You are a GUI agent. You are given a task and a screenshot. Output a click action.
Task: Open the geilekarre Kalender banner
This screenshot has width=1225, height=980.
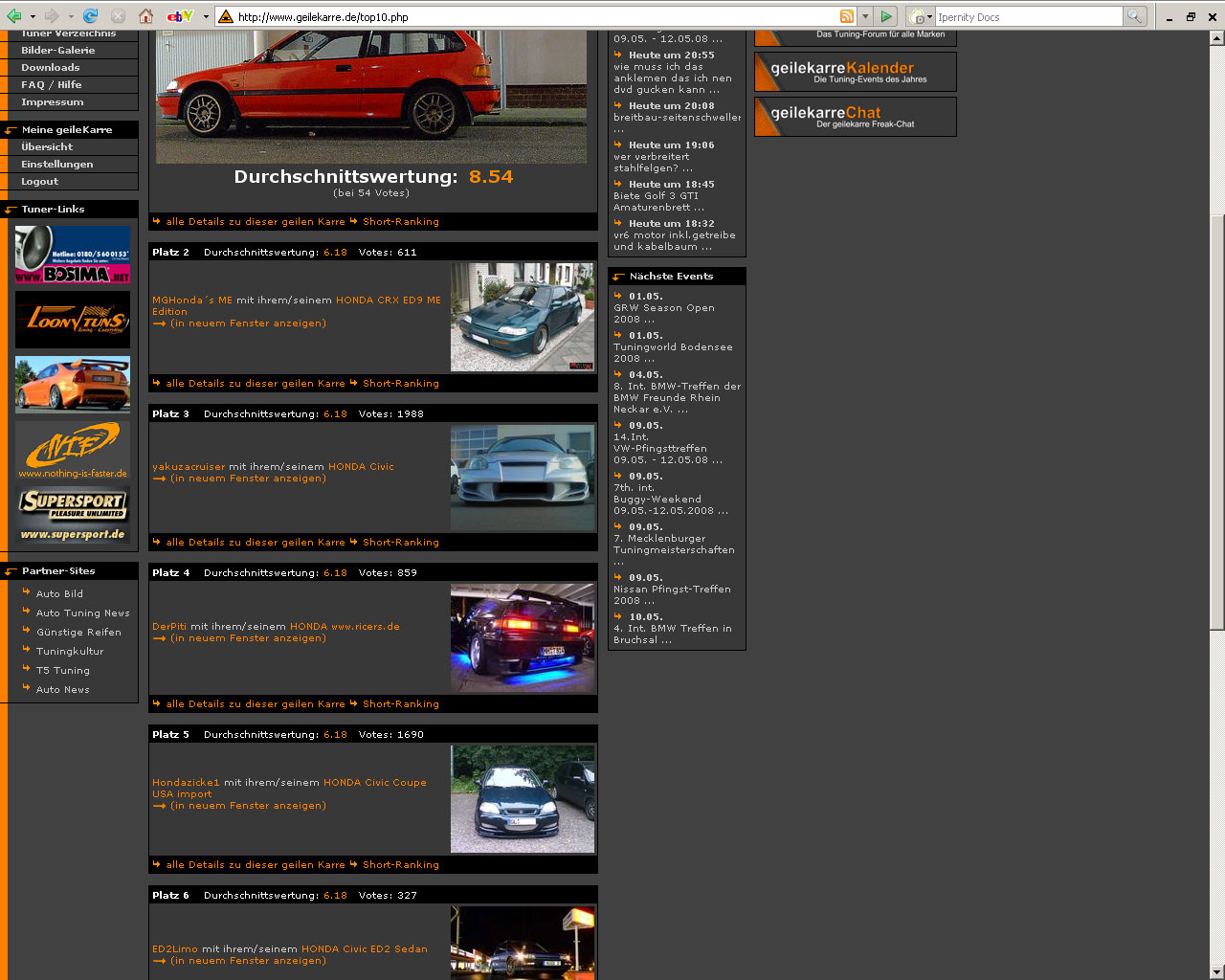(856, 72)
